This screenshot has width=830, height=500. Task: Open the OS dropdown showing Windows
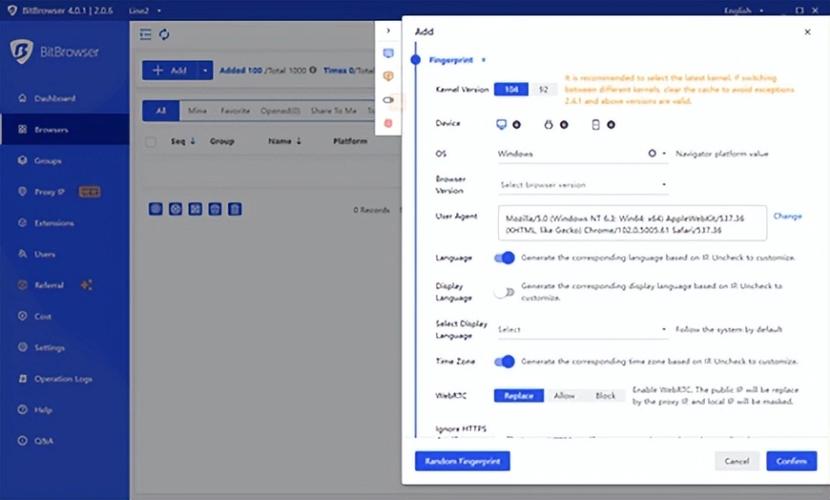coord(582,154)
